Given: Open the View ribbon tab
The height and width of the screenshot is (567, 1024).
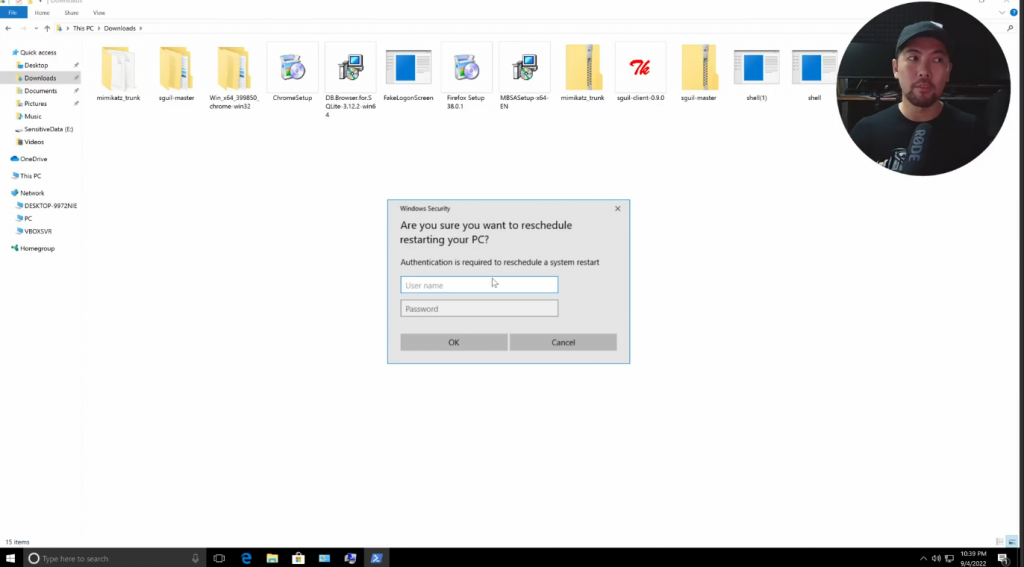Looking at the screenshot, I should pos(99,12).
